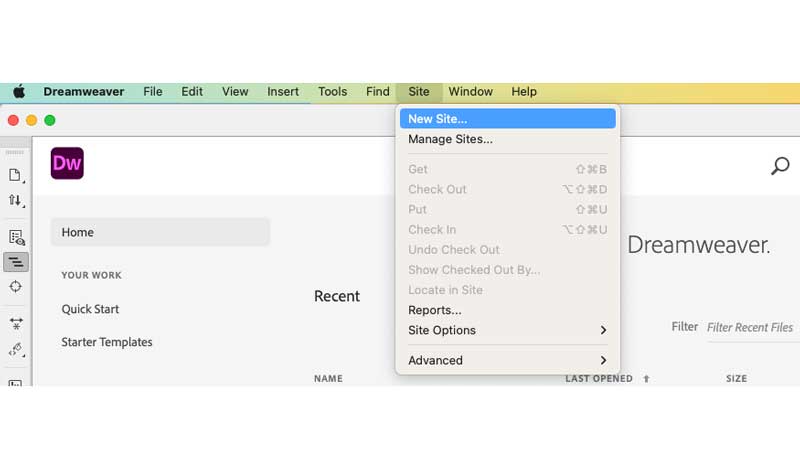Click the collapse full tag icon
Screen dimensions: 800x450
(x=16, y=323)
